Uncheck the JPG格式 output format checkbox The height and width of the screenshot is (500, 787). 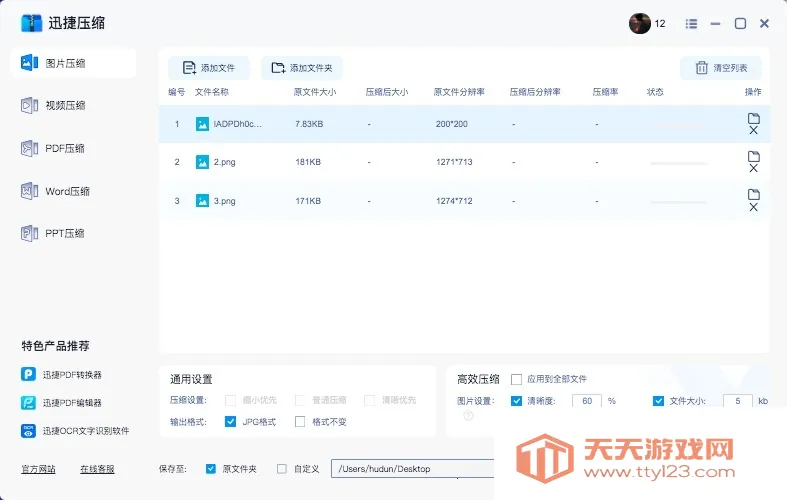point(231,422)
